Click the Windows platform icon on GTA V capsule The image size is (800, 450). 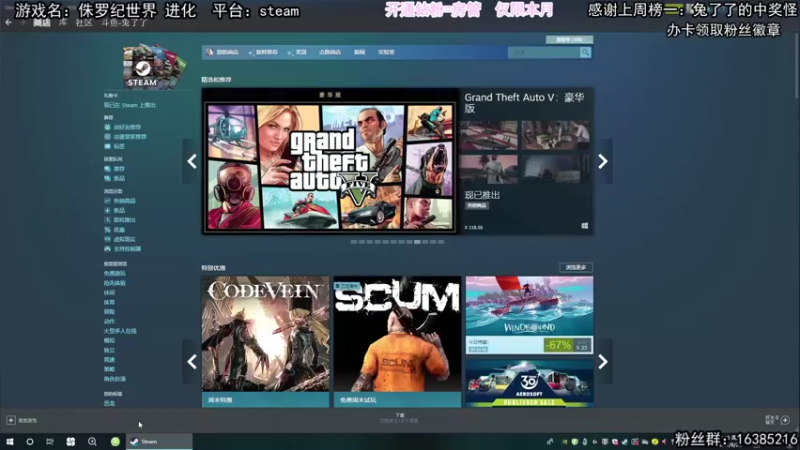585,226
